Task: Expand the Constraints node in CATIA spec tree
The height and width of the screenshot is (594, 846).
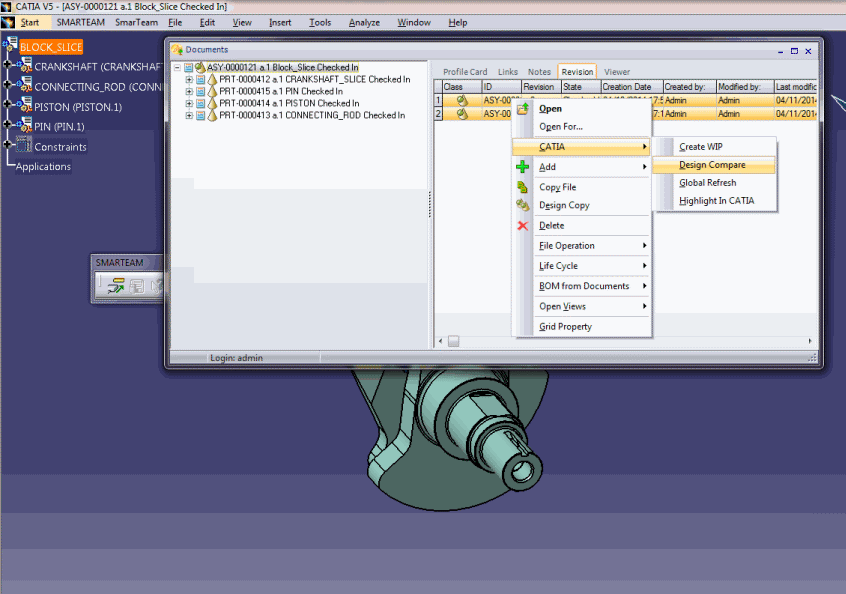Action: (7, 144)
